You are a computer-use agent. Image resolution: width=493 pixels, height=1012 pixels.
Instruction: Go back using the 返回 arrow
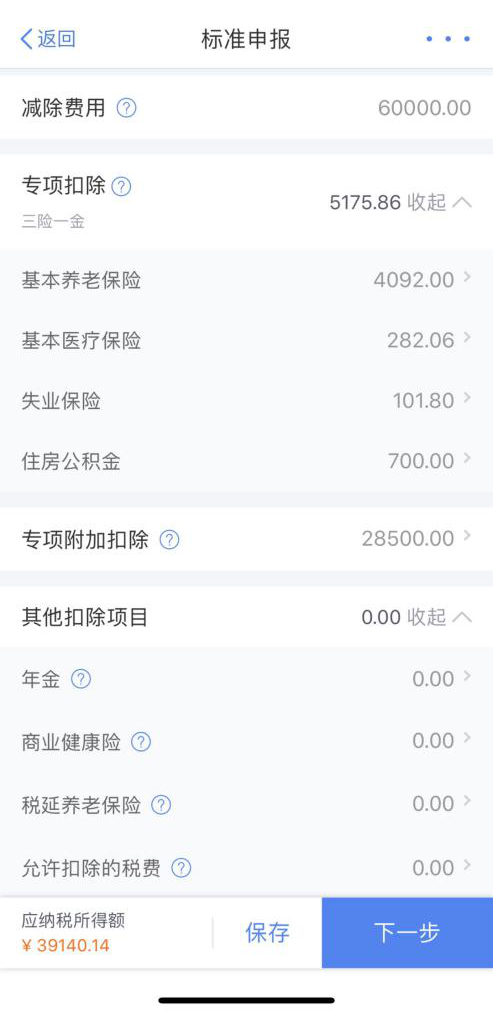tap(48, 39)
